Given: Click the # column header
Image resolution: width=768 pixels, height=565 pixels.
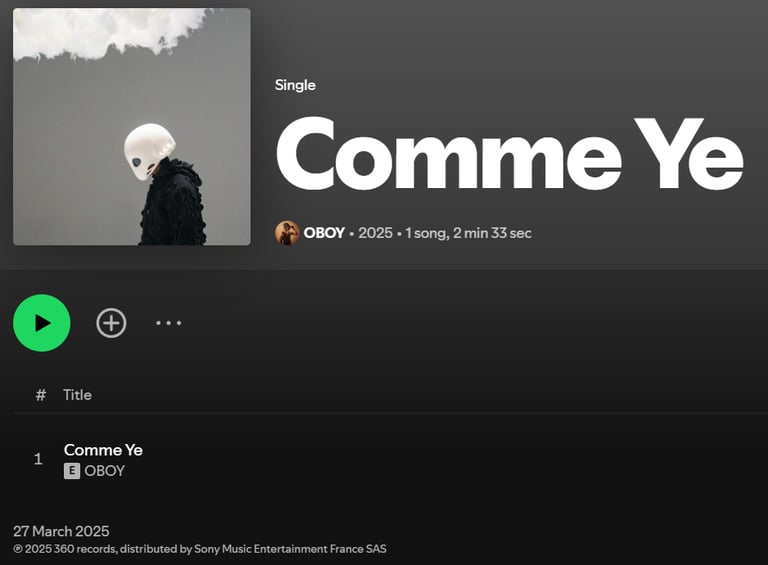Looking at the screenshot, I should point(41,395).
